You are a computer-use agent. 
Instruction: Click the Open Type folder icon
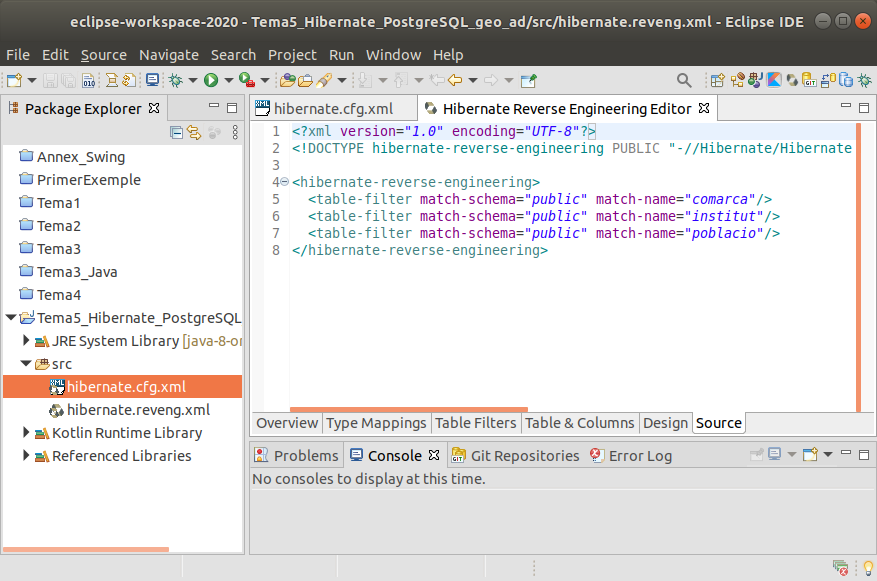click(x=287, y=81)
